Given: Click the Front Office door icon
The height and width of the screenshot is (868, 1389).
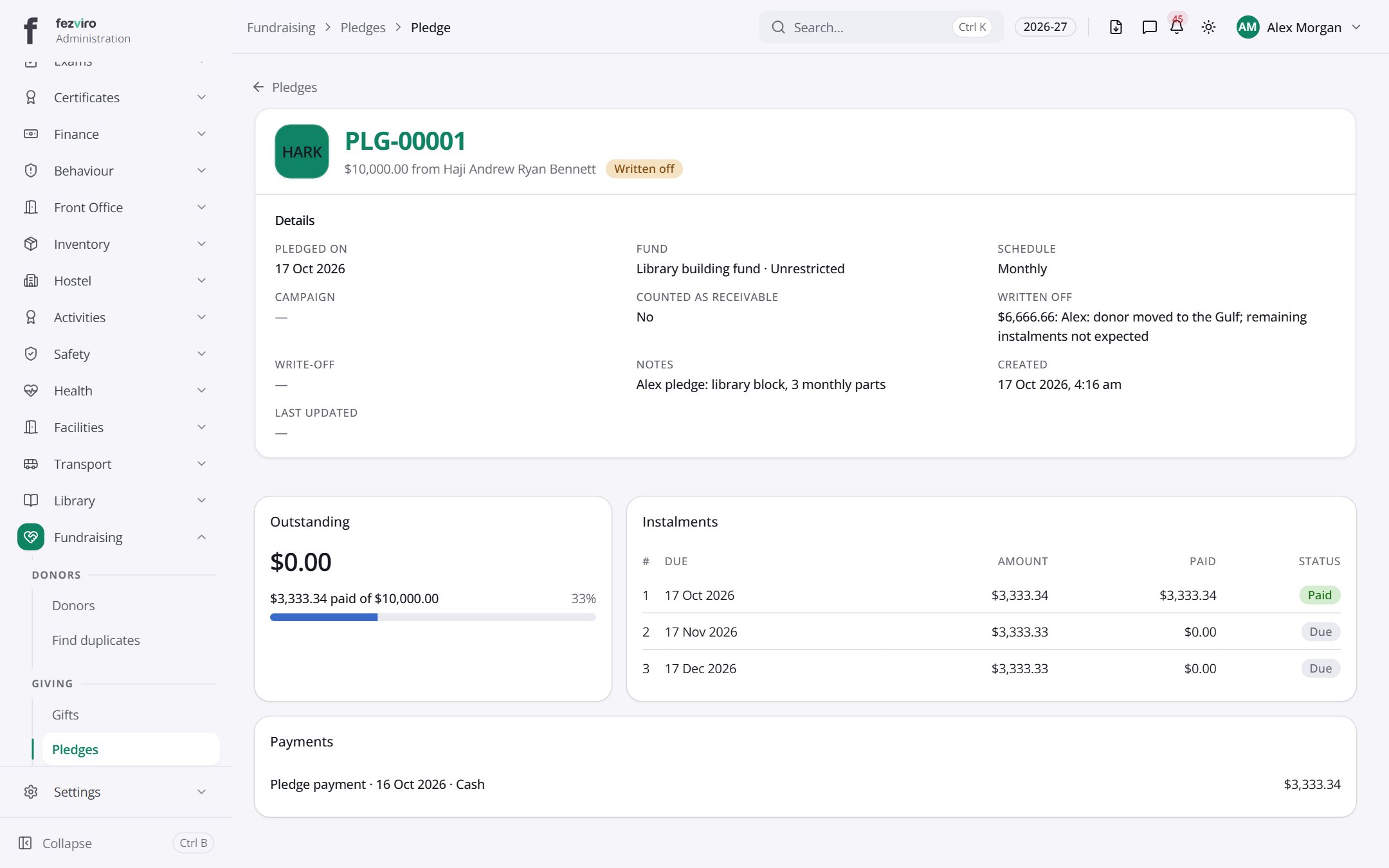Looking at the screenshot, I should coord(31,208).
